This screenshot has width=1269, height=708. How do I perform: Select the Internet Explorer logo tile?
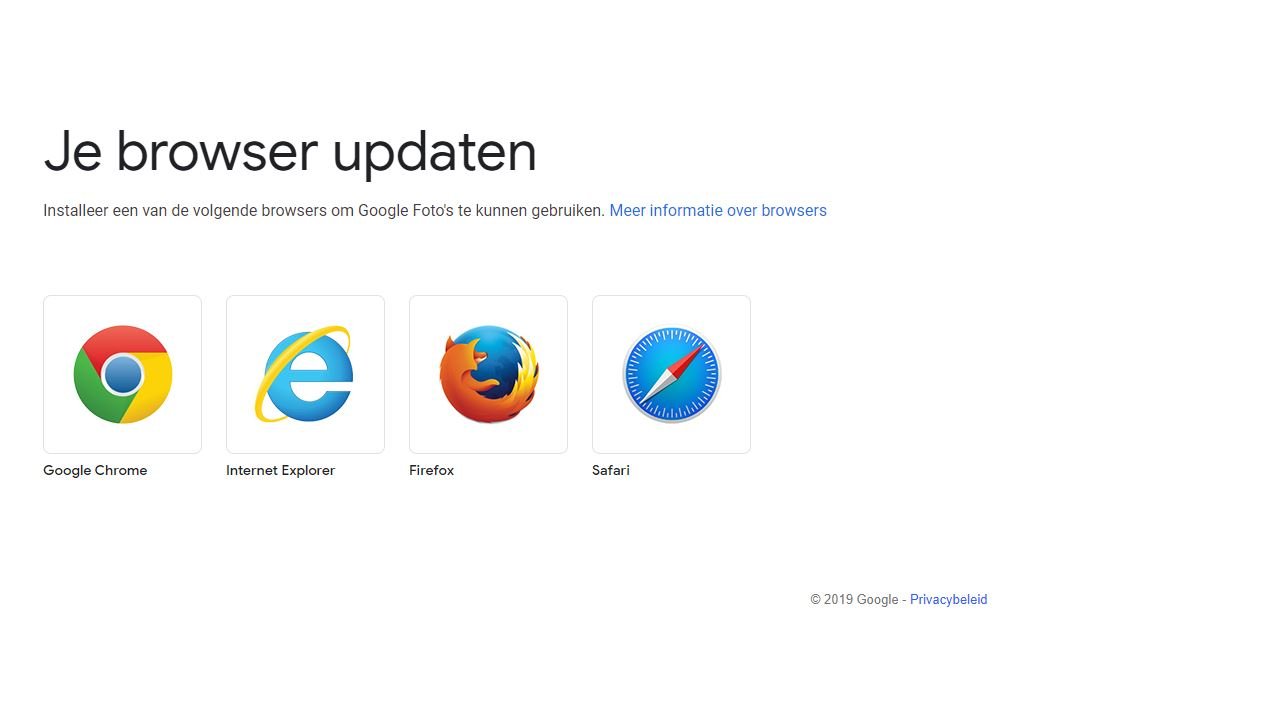tap(305, 374)
